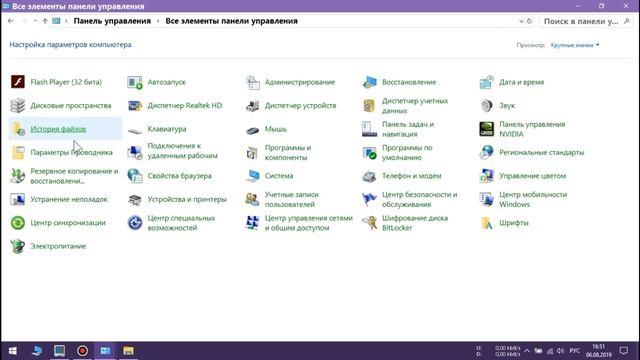Open the Центр синхронизации green icon
Screen dimensions: 640x360
pos(18,223)
